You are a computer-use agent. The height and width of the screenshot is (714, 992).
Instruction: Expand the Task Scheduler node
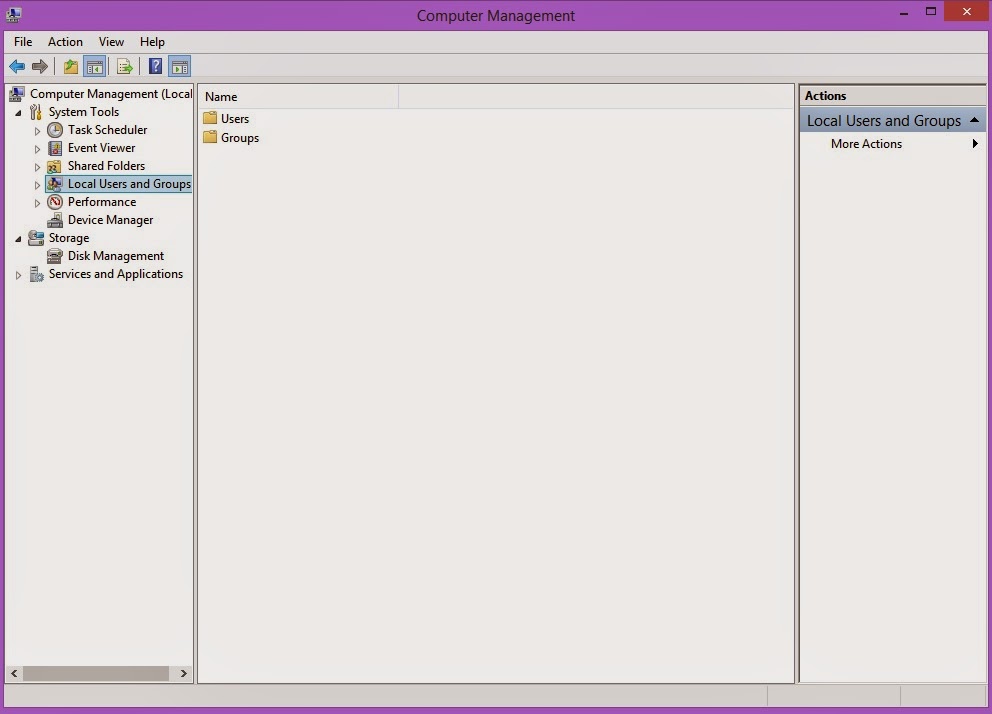37,131
